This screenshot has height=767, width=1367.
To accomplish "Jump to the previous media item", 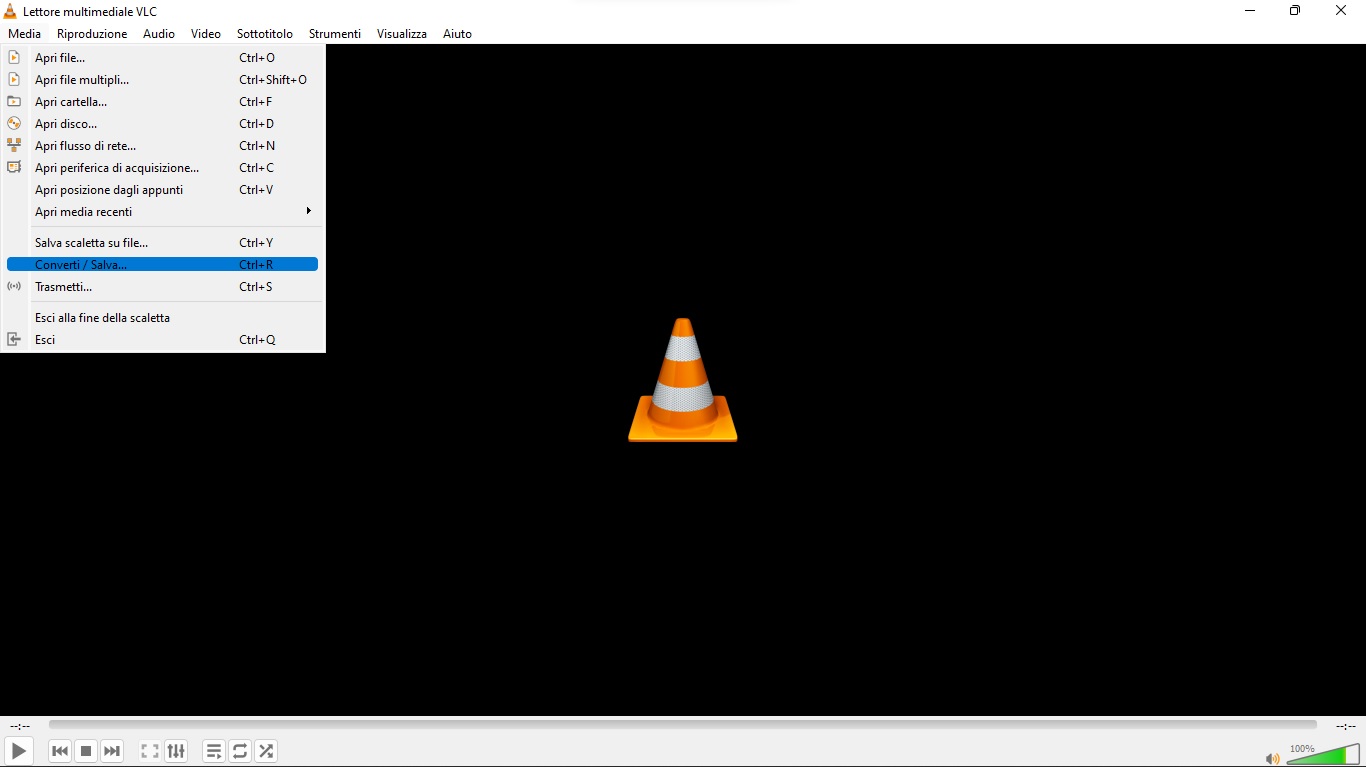I will [x=59, y=751].
